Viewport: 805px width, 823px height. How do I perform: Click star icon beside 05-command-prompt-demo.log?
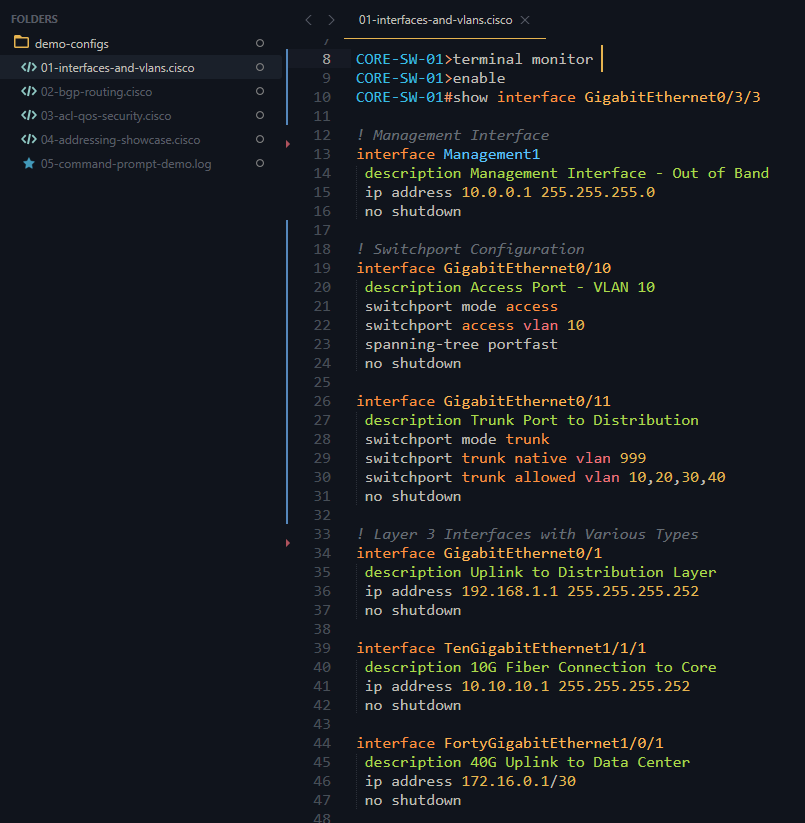[29, 164]
